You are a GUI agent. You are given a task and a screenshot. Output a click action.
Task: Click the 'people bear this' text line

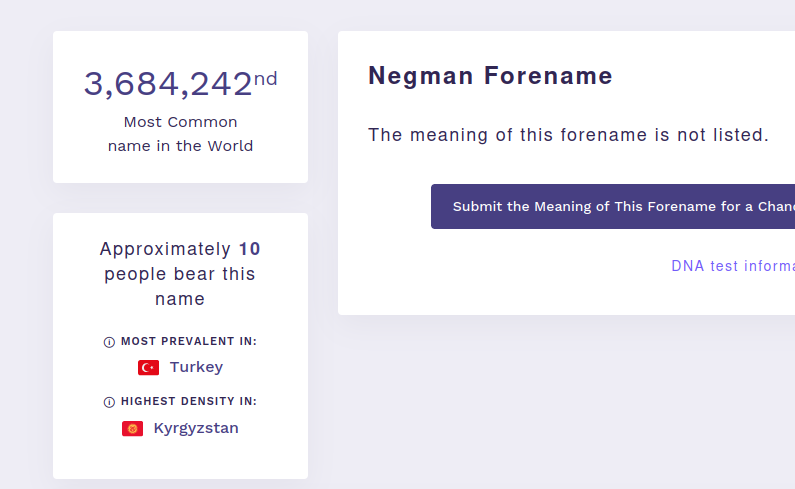pos(180,274)
